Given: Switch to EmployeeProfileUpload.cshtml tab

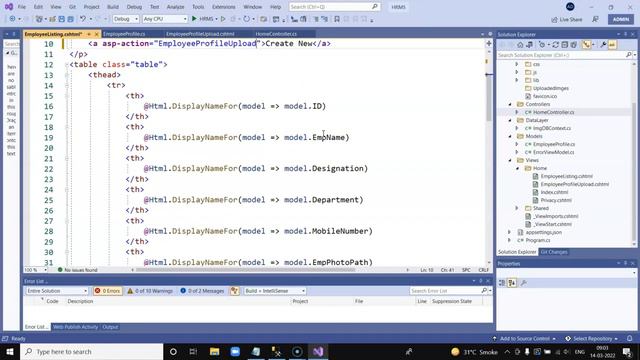Looking at the screenshot, I should pyautogui.click(x=200, y=34).
